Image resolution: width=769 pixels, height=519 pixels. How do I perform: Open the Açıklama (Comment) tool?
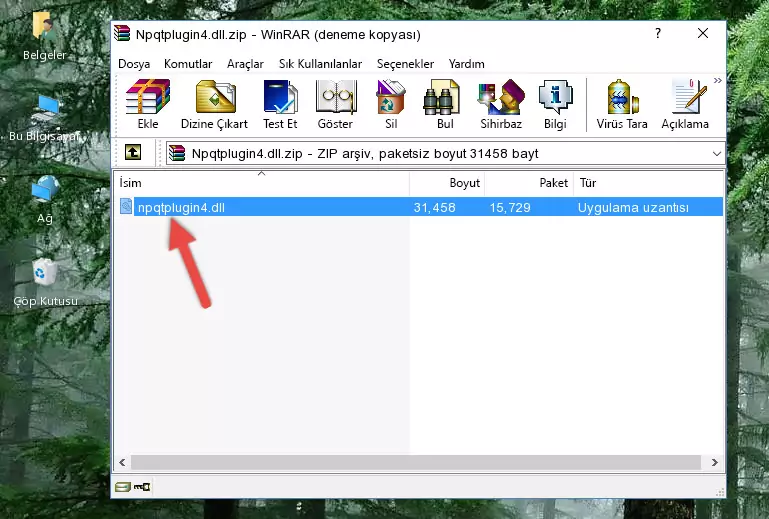point(685,104)
